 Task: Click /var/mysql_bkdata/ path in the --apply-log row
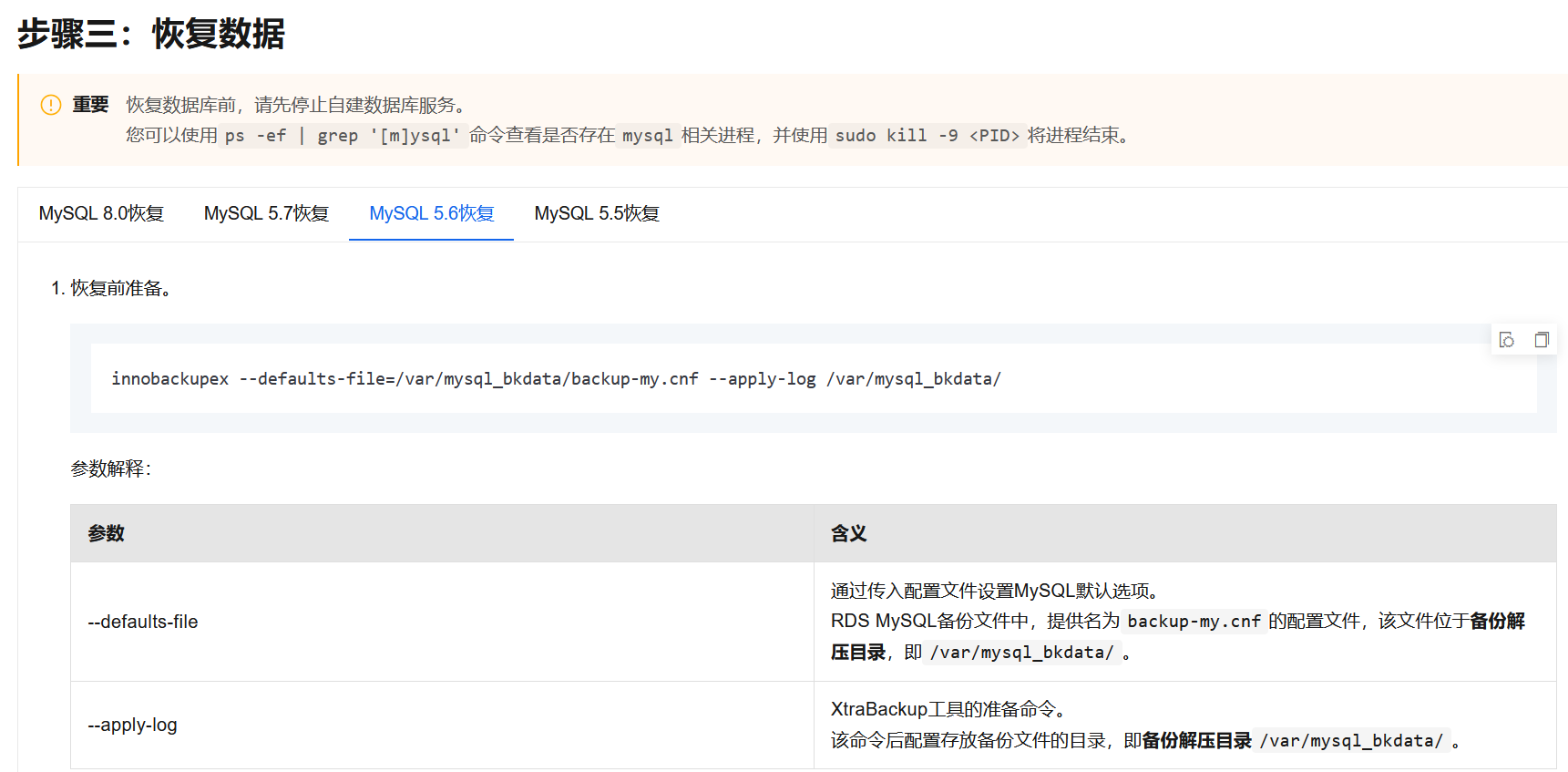pyautogui.click(x=1350, y=741)
